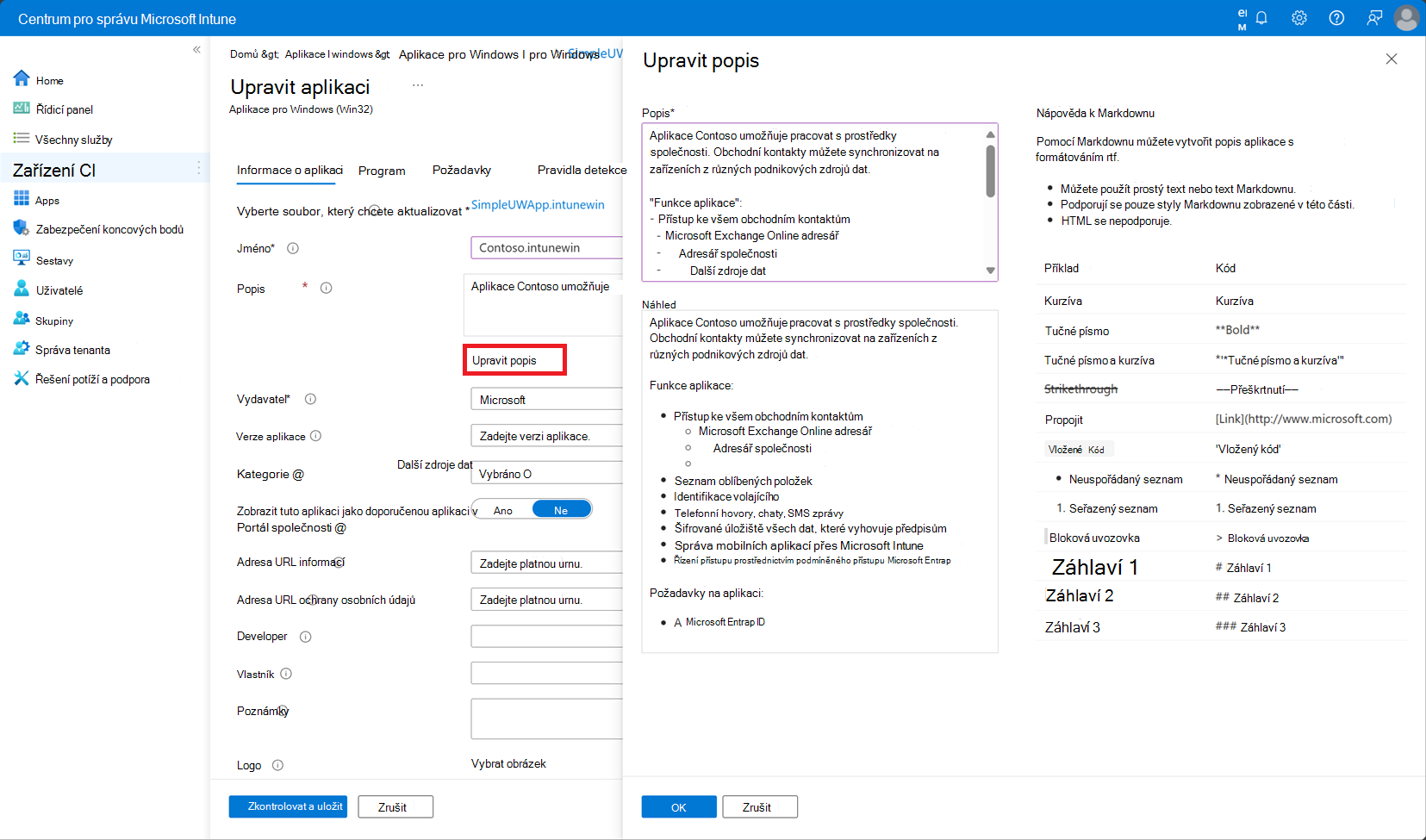Open Apps grid icon
The width and height of the screenshot is (1426, 840).
(22, 199)
